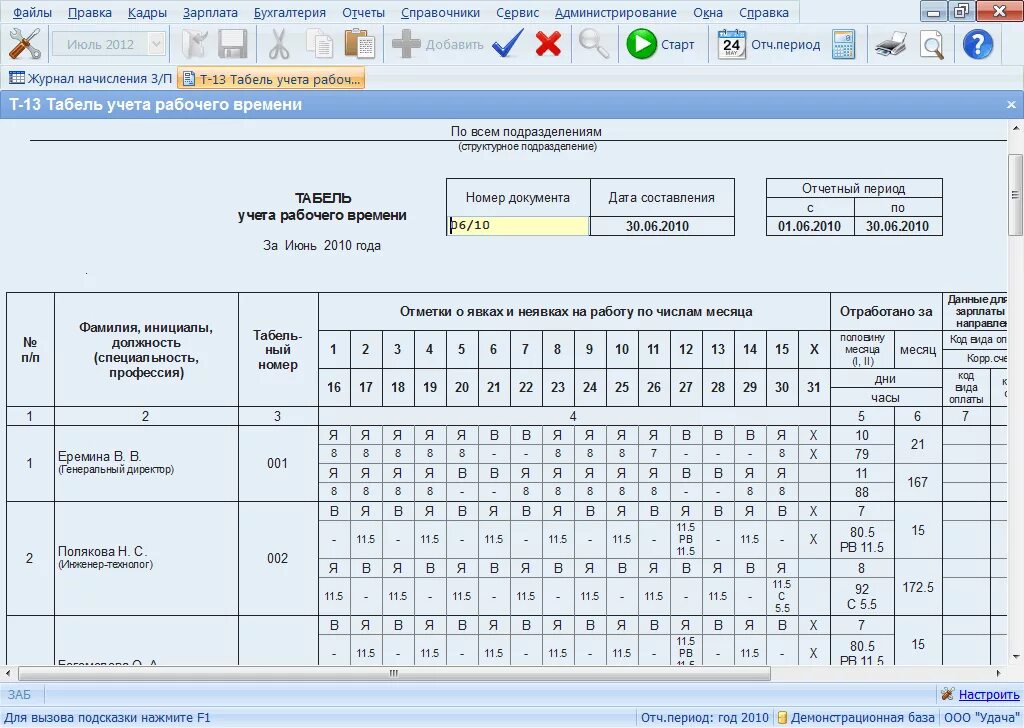Image resolution: width=1024 pixels, height=728 pixels.
Task: Click the vertical scrollbar down arrow
Action: pos(1016,657)
